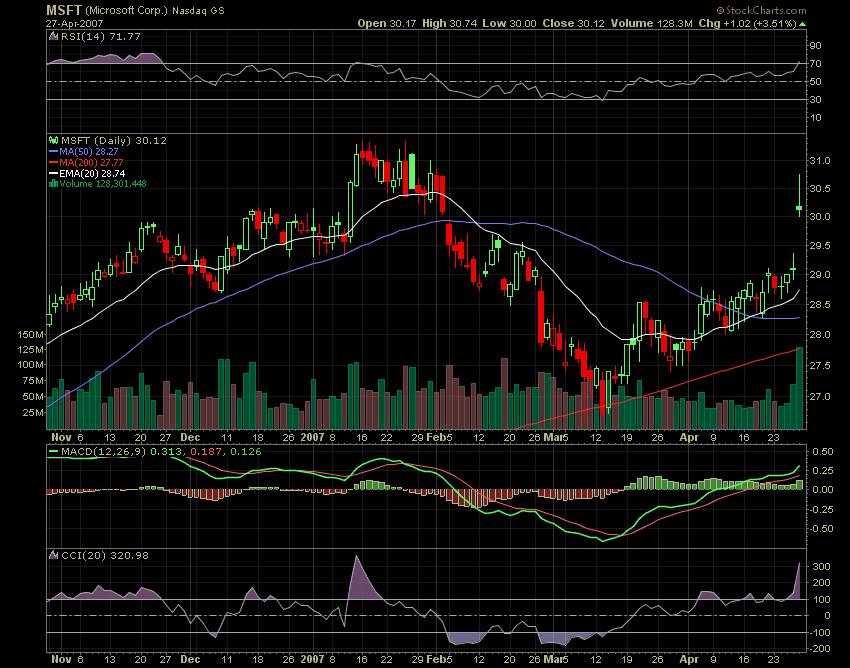850x668 pixels.
Task: Click the blue MA(50) legend line
Action: click(x=54, y=152)
